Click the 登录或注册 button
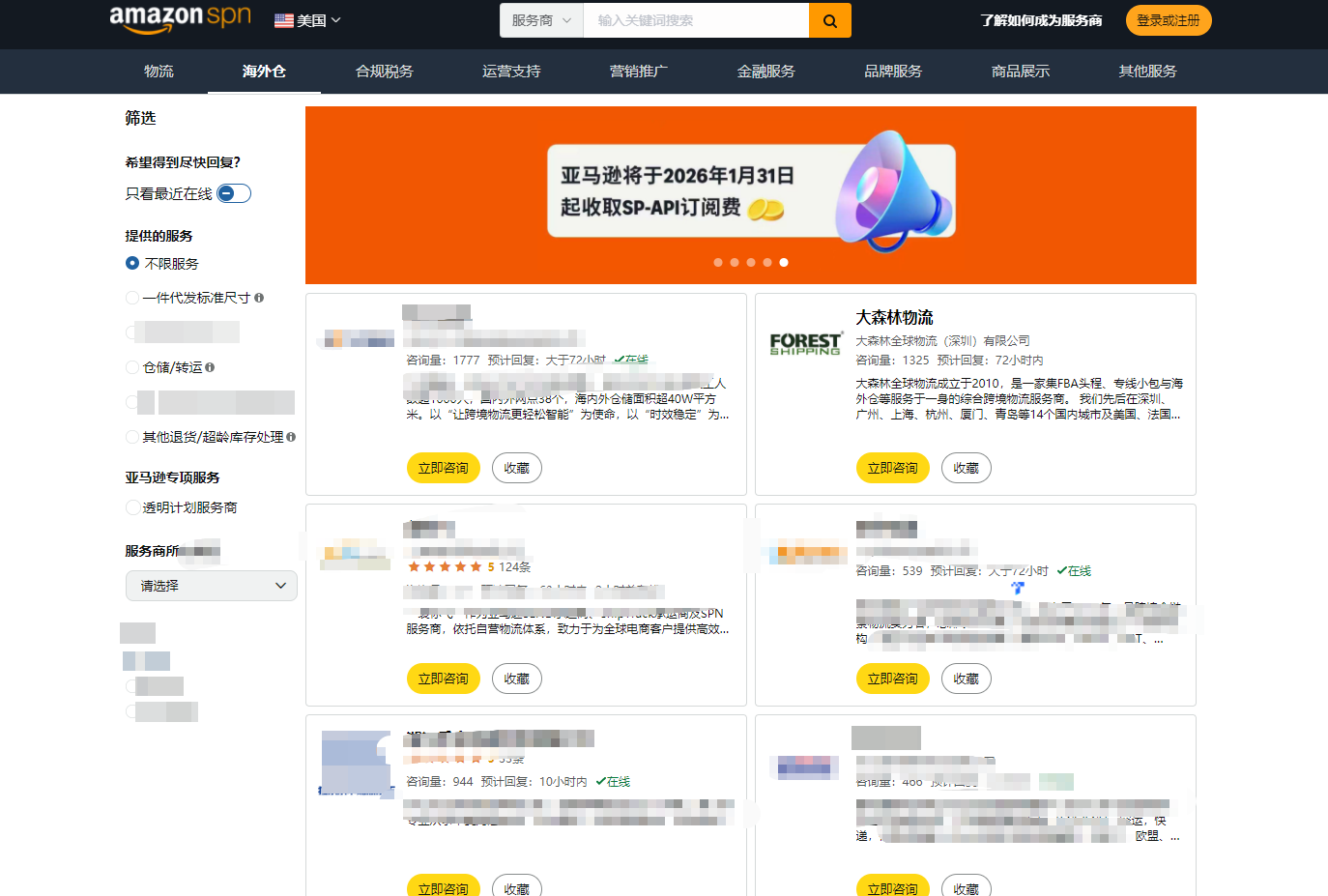1328x896 pixels. [1168, 20]
